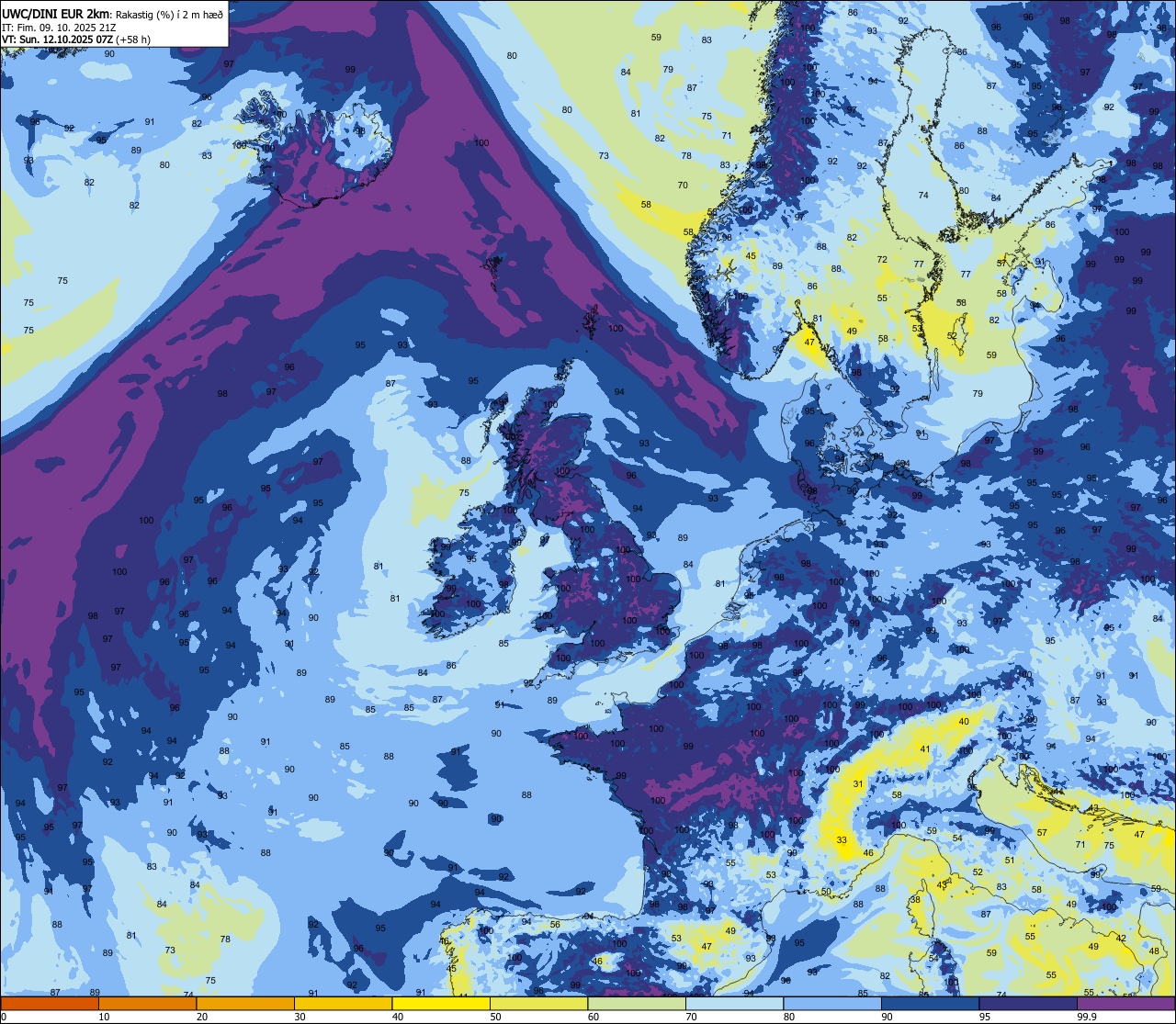Image resolution: width=1176 pixels, height=1024 pixels.
Task: Click the "33" humidity value near the French Riviera
Action: click(x=842, y=840)
